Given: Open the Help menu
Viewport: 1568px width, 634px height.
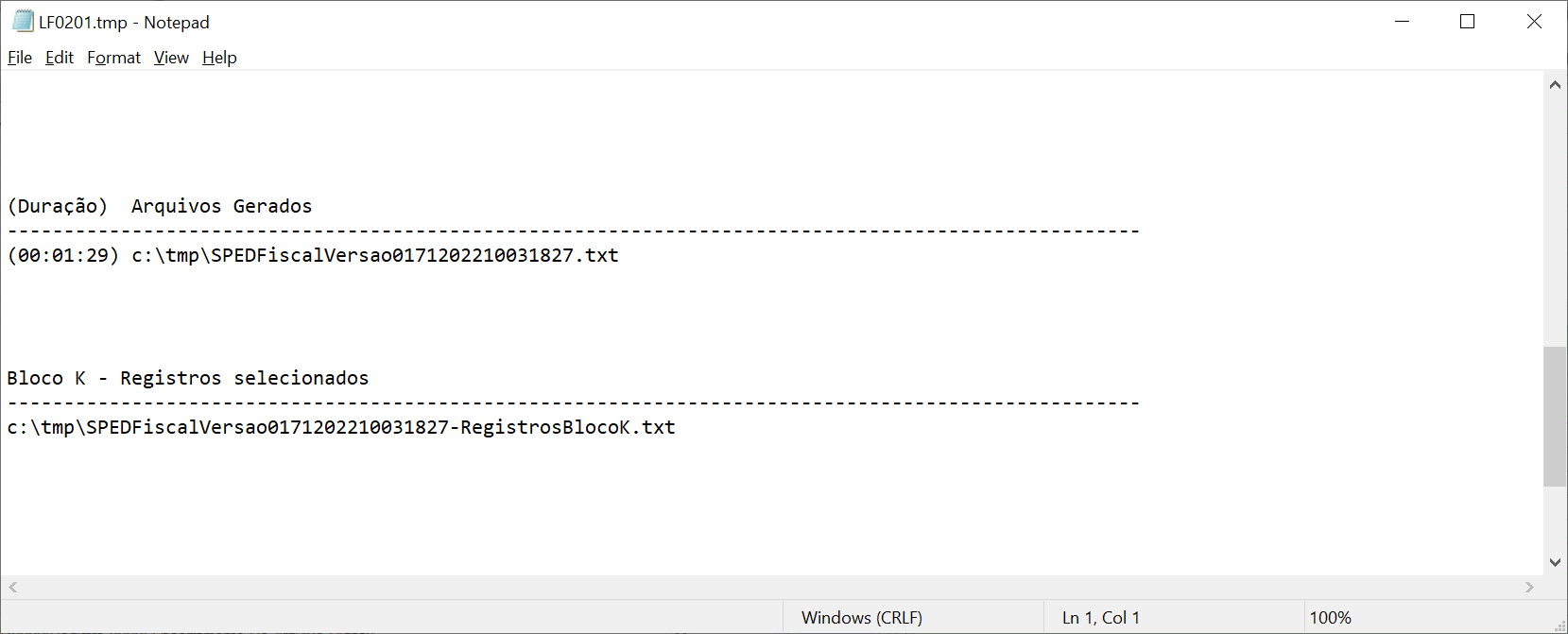Looking at the screenshot, I should tap(219, 58).
